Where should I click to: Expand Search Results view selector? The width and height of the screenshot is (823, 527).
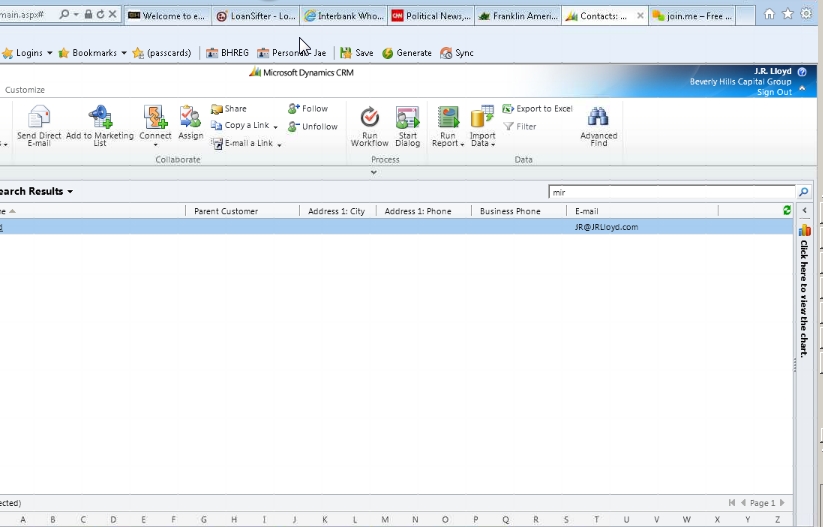[70, 192]
